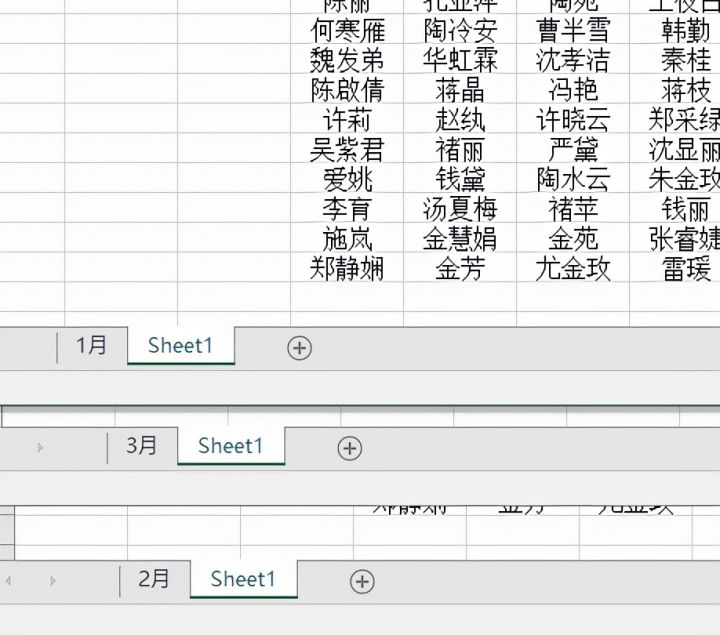Select the cell containing 秦桂
This screenshot has height=635, width=720.
click(x=675, y=60)
